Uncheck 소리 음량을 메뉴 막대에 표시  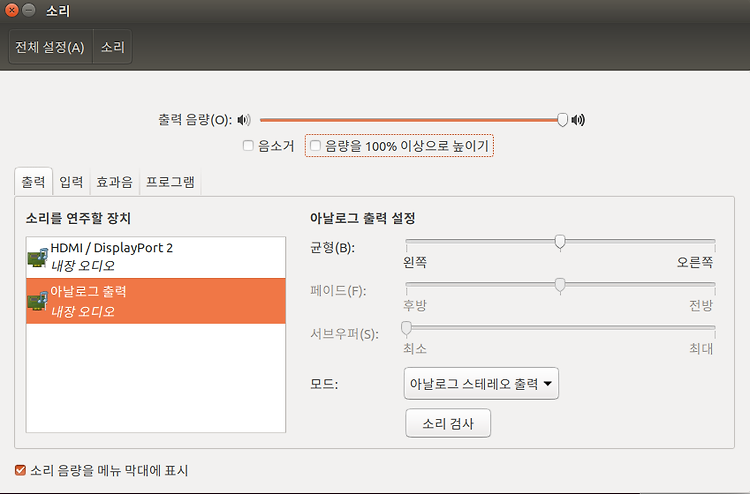20,470
